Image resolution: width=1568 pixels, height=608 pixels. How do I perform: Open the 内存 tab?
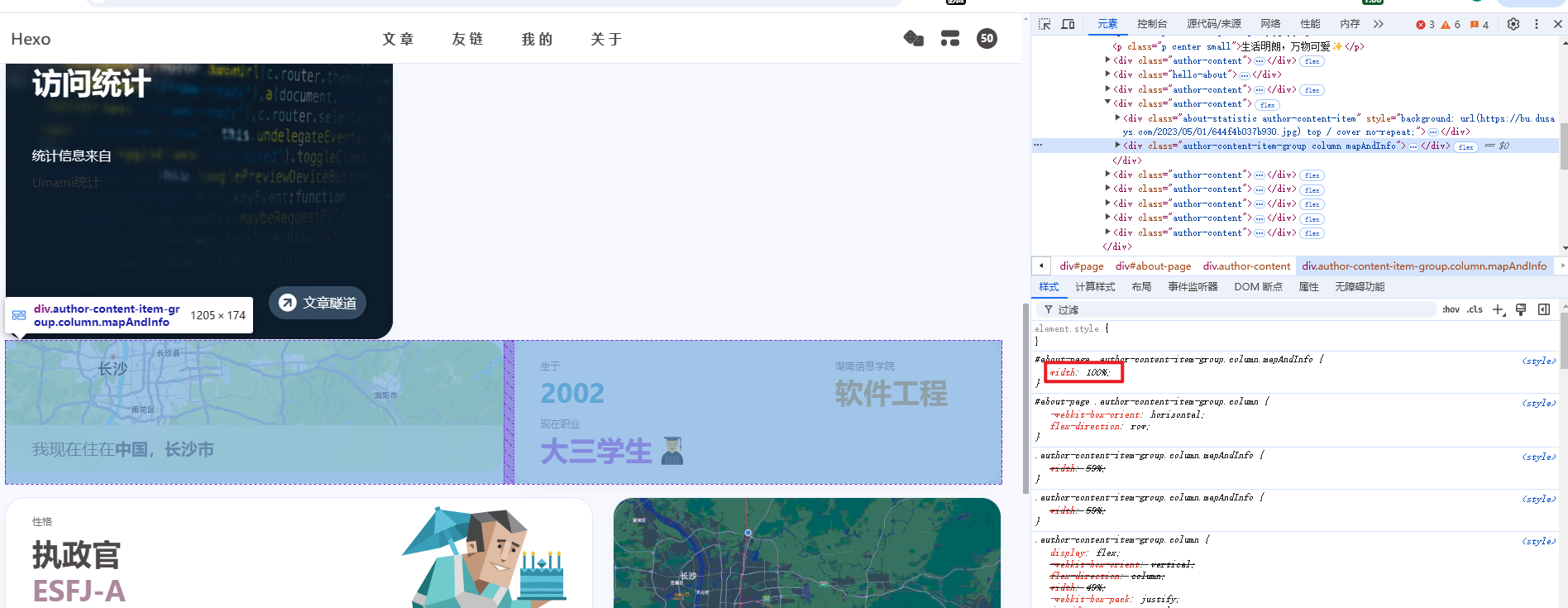(x=1350, y=24)
